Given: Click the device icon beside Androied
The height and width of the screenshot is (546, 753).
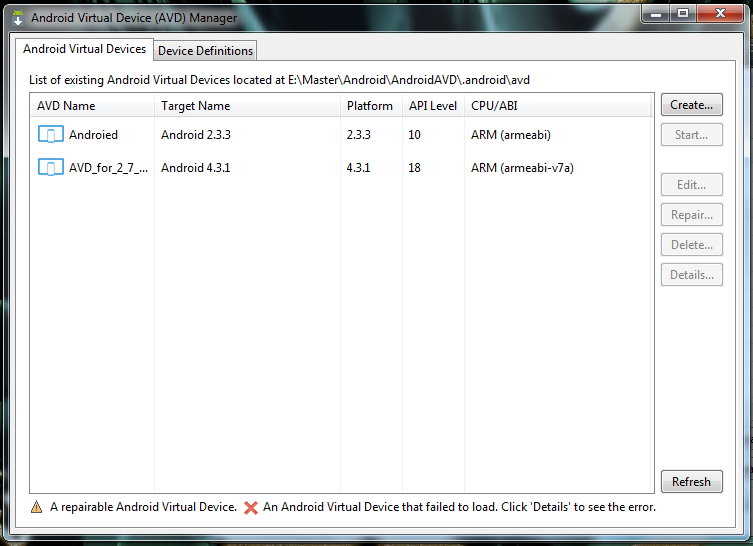Looking at the screenshot, I should 50,134.
